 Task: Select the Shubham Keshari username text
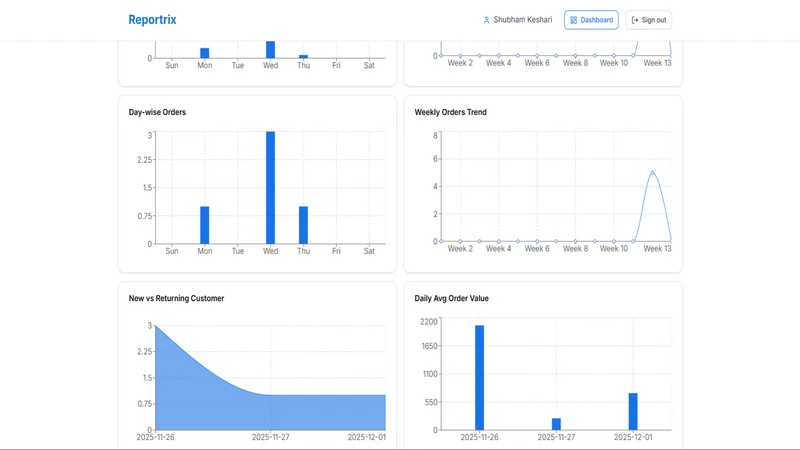point(522,20)
